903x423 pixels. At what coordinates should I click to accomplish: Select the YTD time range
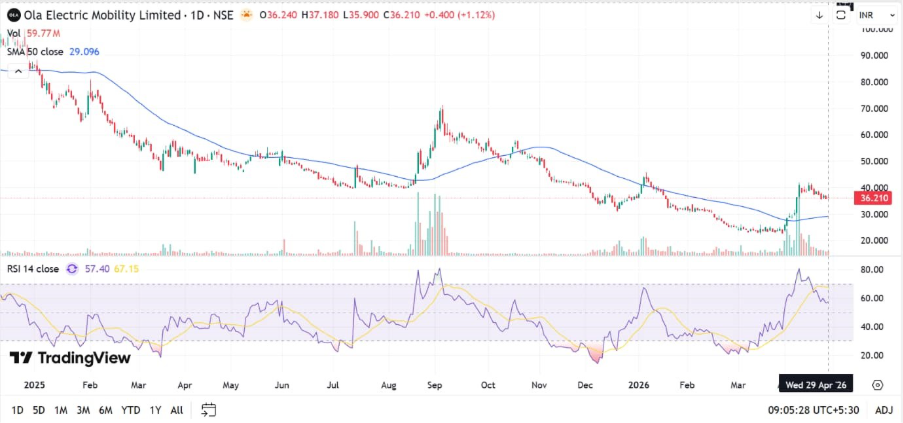coord(130,409)
